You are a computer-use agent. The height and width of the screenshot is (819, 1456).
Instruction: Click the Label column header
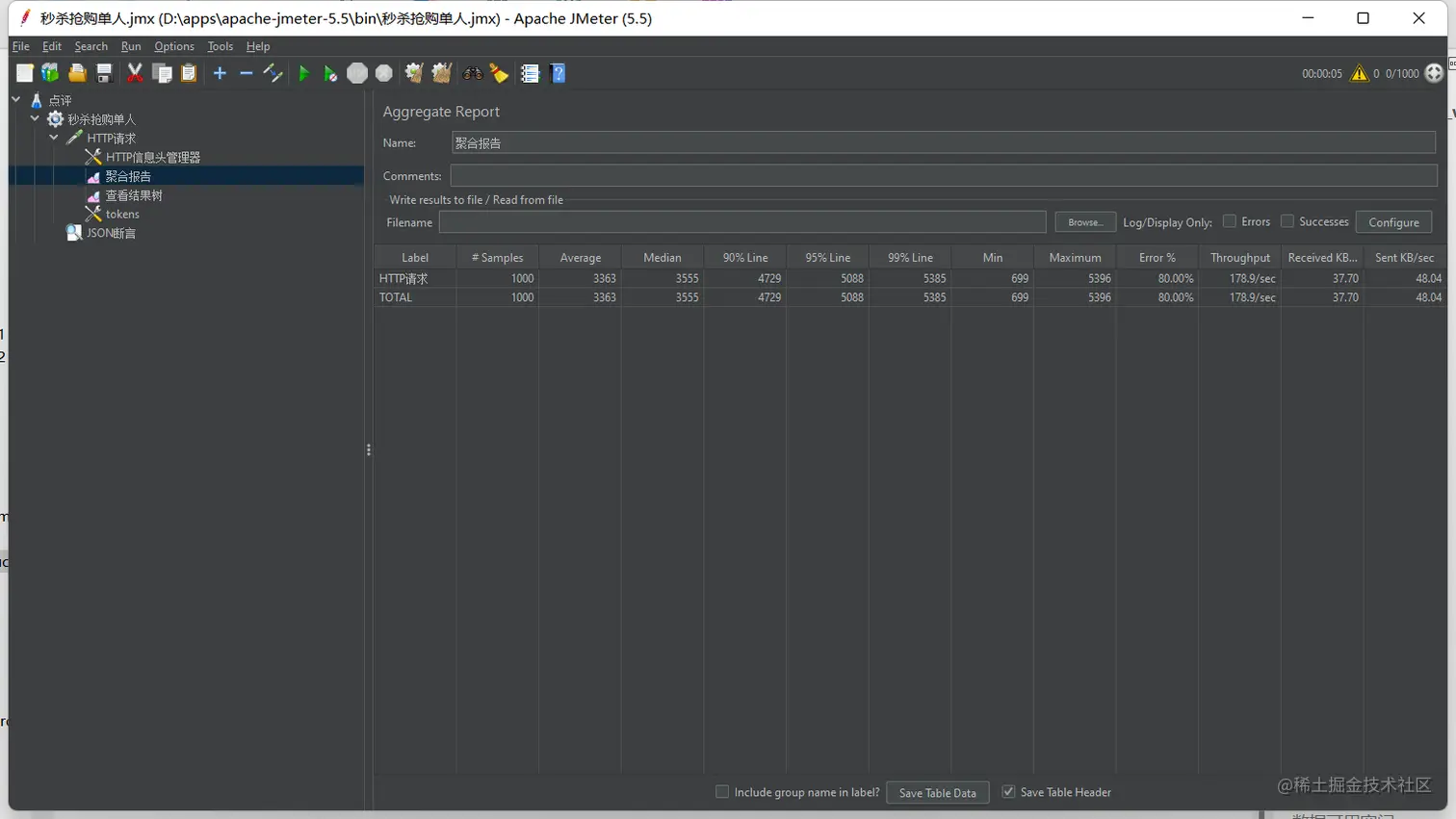[x=415, y=258]
